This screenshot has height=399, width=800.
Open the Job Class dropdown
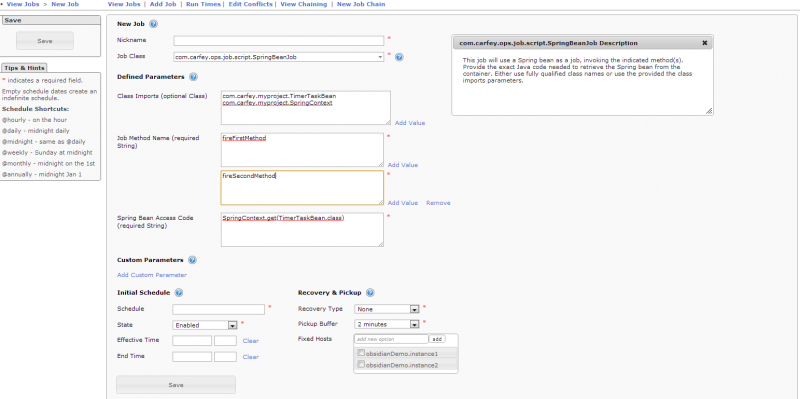tap(279, 57)
